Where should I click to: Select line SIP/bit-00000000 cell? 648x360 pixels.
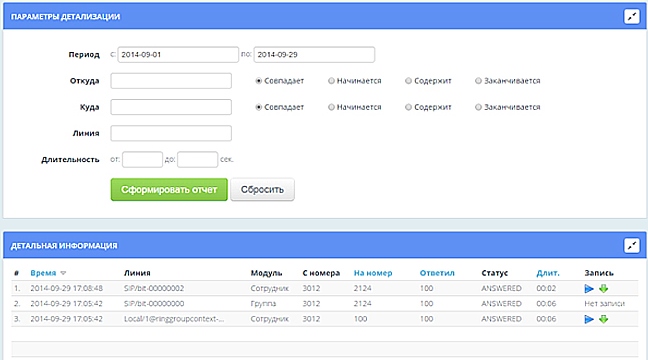[x=154, y=304]
